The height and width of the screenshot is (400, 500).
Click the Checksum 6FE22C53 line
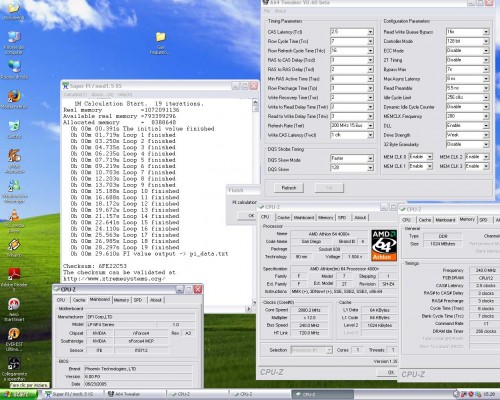point(95,266)
